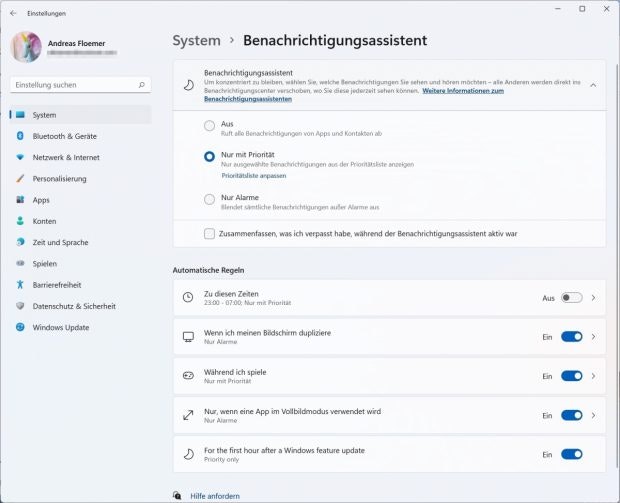Screen dimensions: 620x503
Task: Click the Hilfe anfordern link
Action: [x=215, y=496]
